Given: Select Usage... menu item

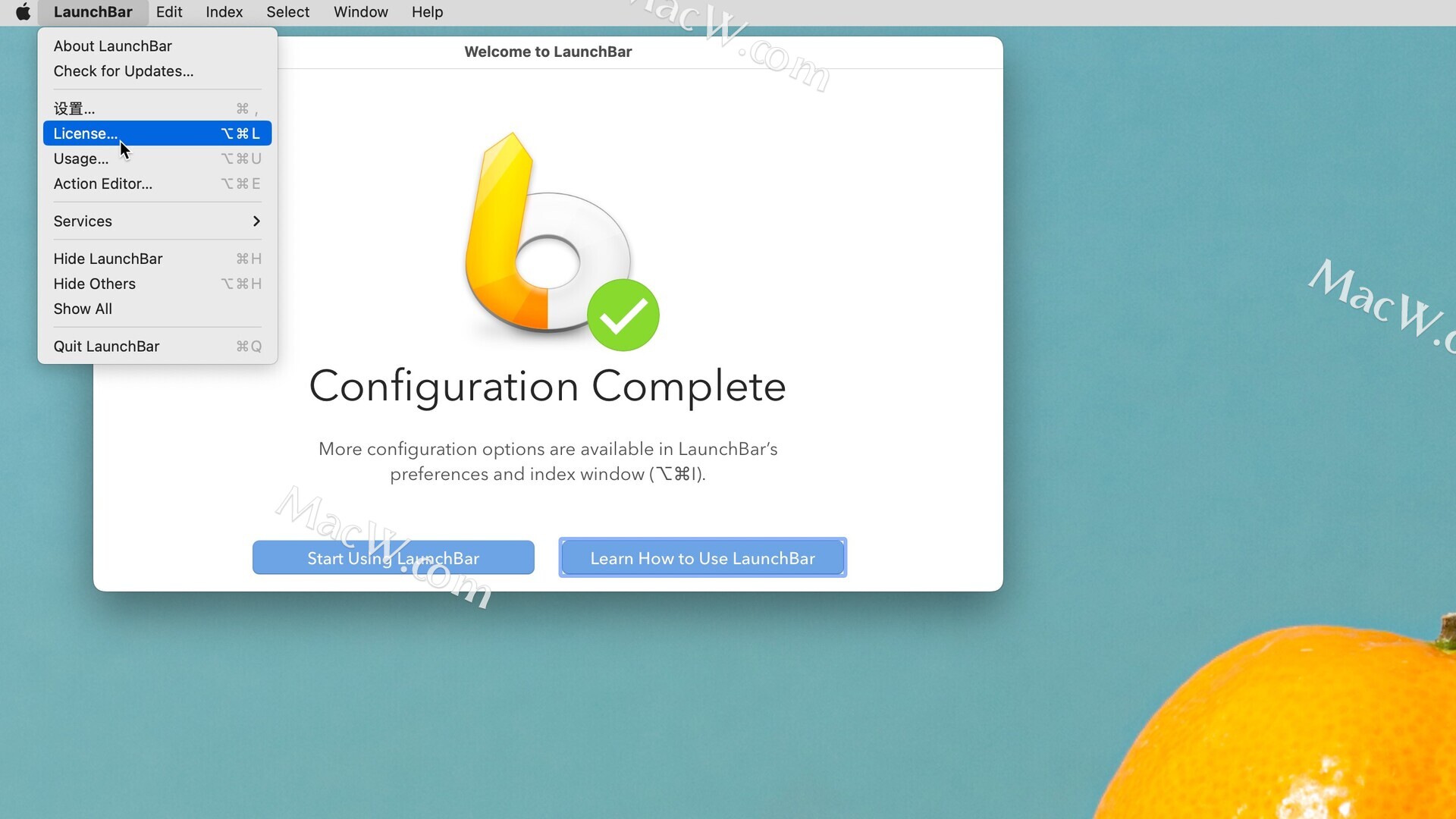Looking at the screenshot, I should [157, 158].
